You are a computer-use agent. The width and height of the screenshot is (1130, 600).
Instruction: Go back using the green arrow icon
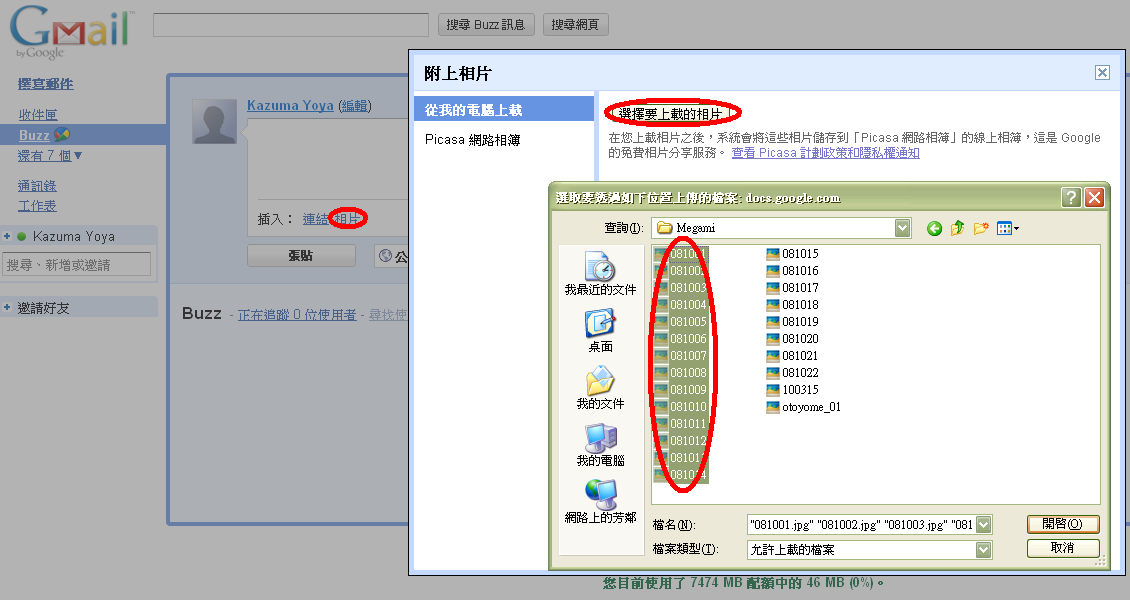[935, 228]
